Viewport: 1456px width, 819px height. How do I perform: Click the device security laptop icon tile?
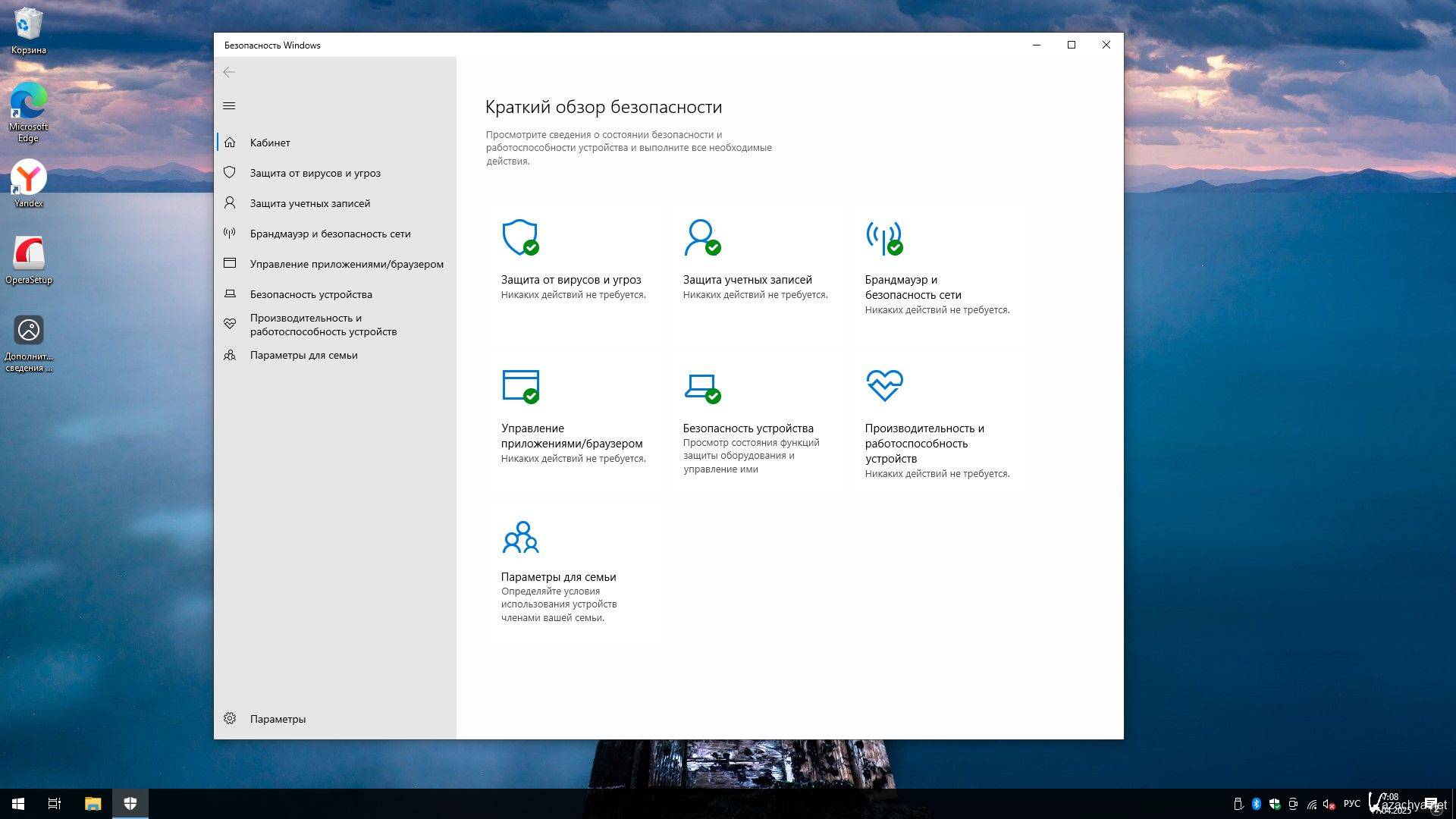coord(701,385)
